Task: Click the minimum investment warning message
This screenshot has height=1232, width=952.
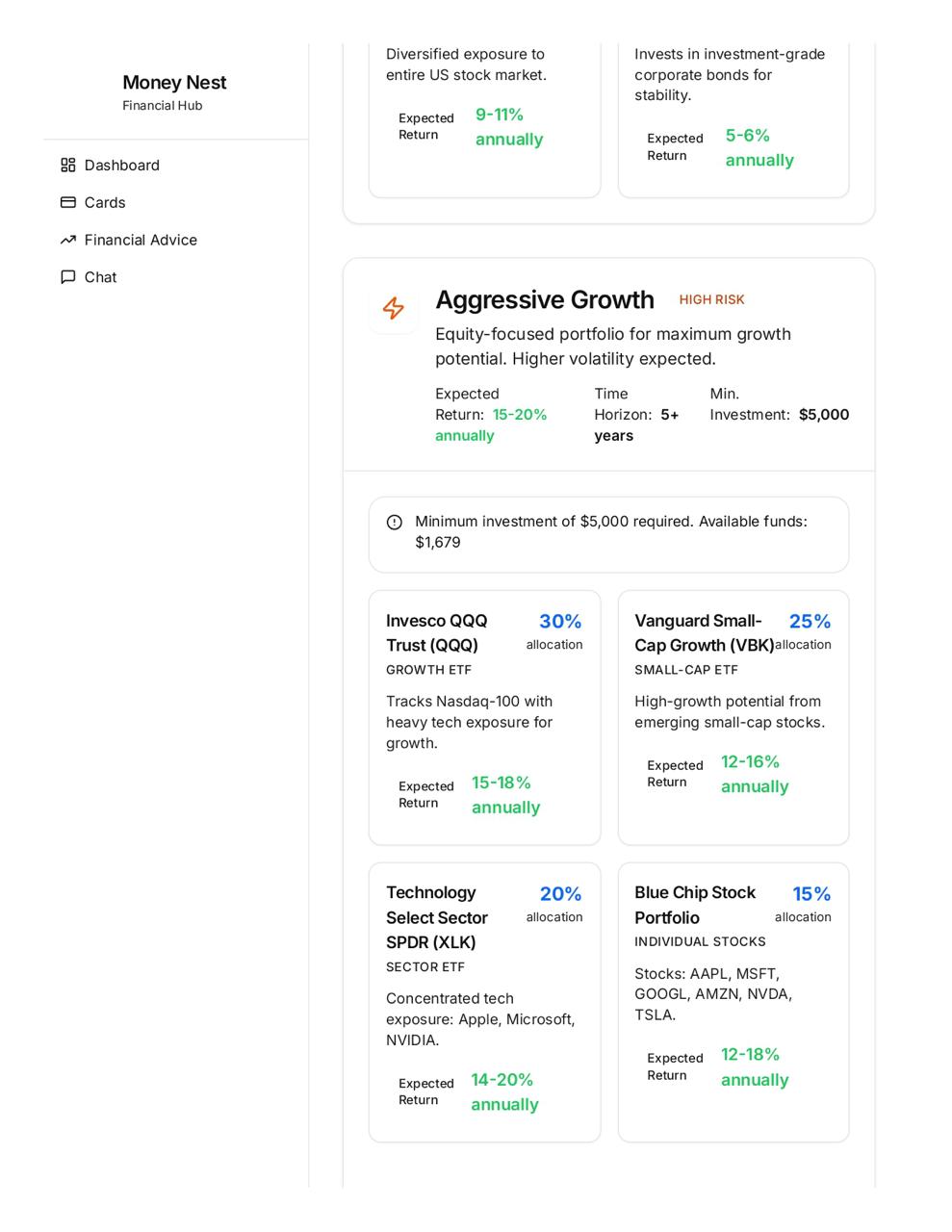Action: click(x=610, y=532)
